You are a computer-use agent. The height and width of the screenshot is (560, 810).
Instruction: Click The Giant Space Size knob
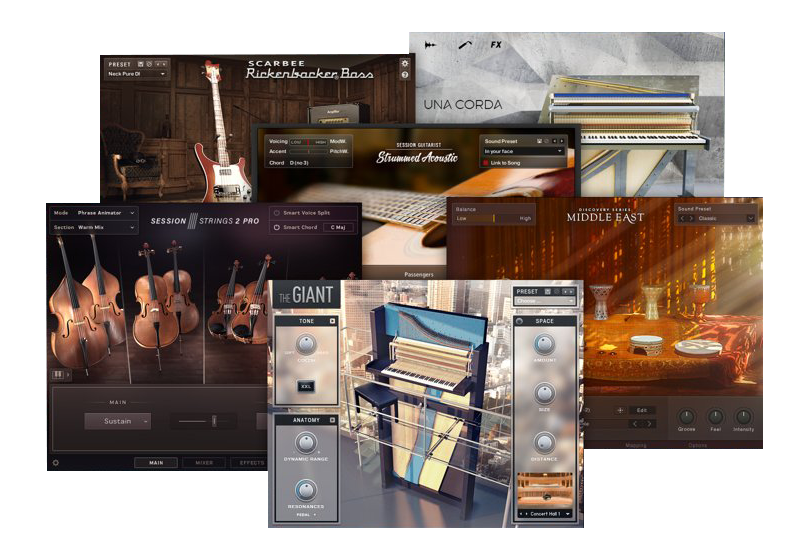coord(544,393)
